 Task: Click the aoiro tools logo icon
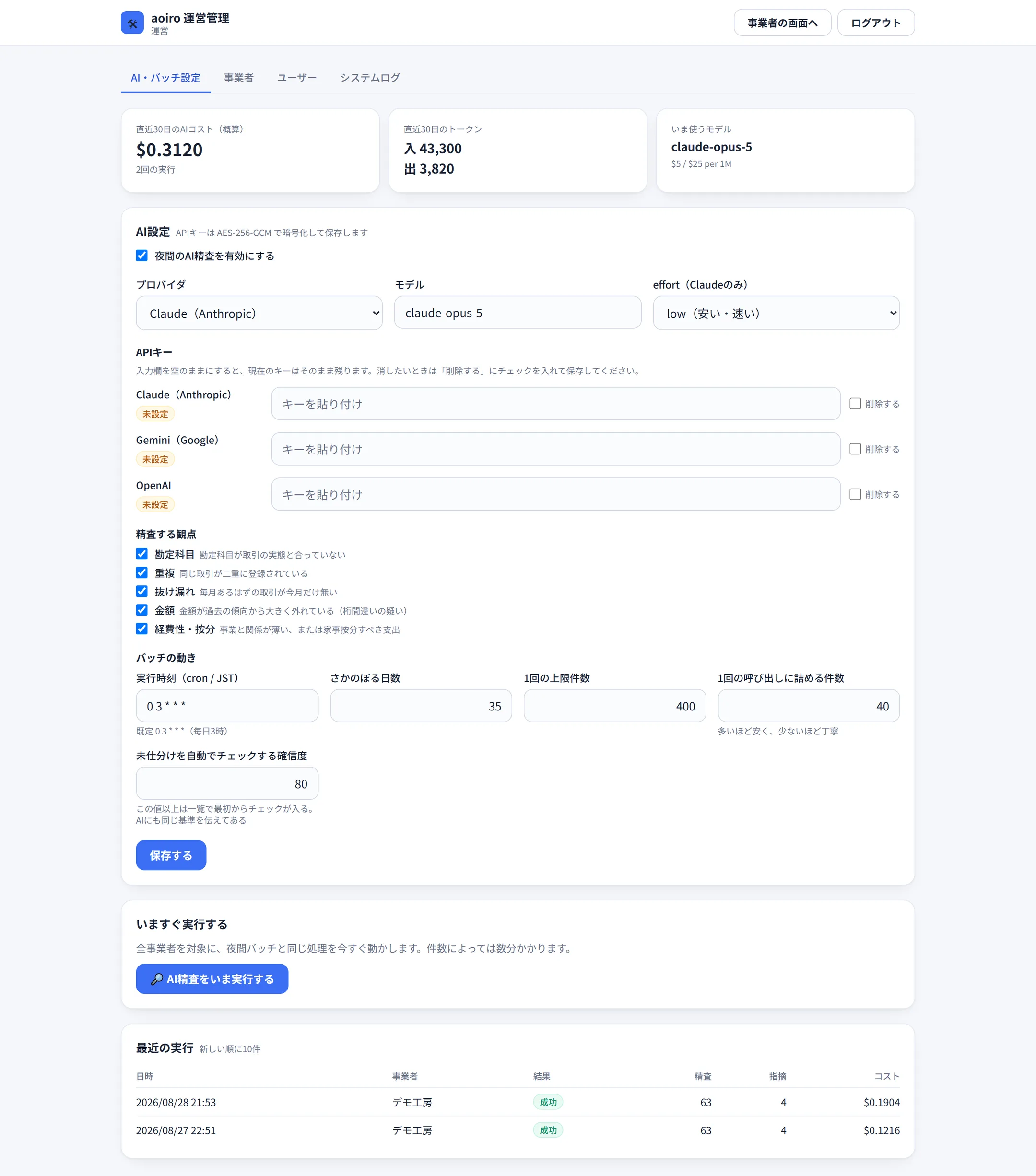tap(132, 23)
